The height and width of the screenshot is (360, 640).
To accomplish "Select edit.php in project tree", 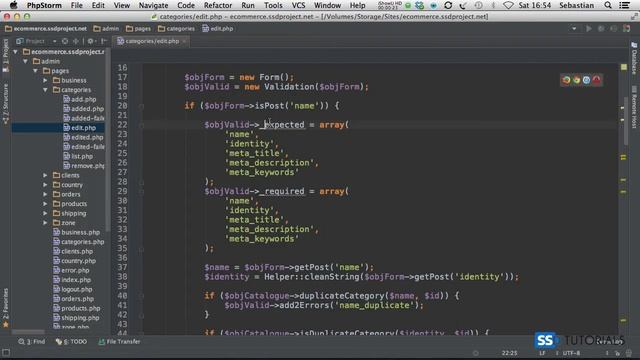I will point(80,128).
